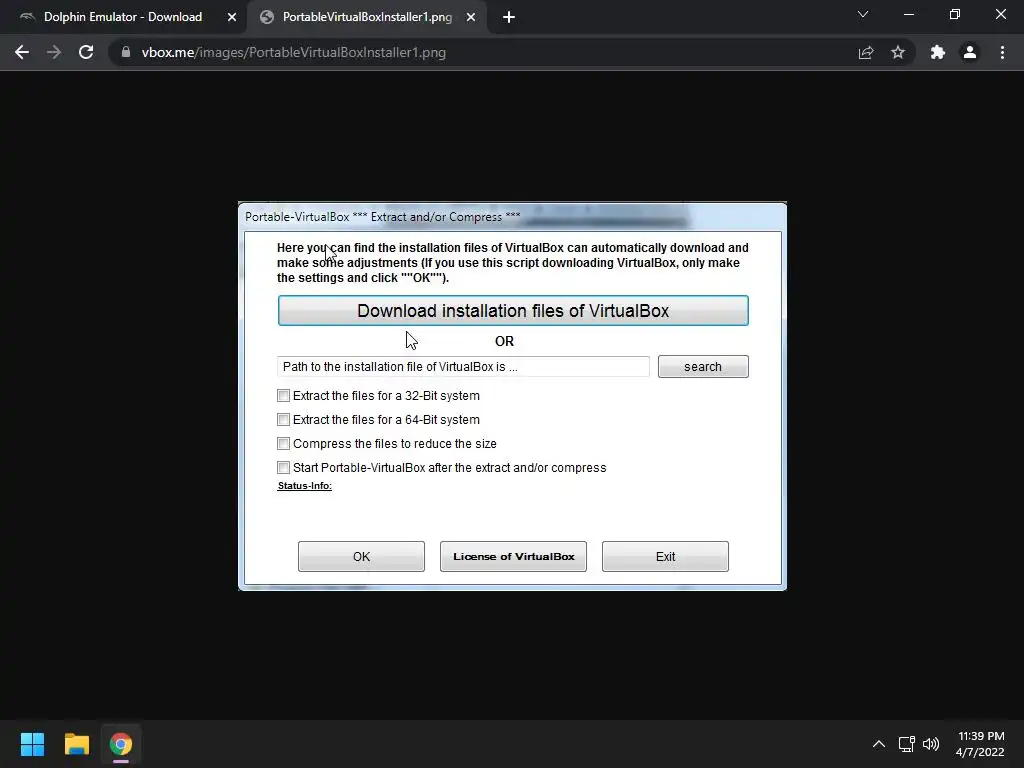
Task: Open the tab search chevron
Action: (x=863, y=14)
